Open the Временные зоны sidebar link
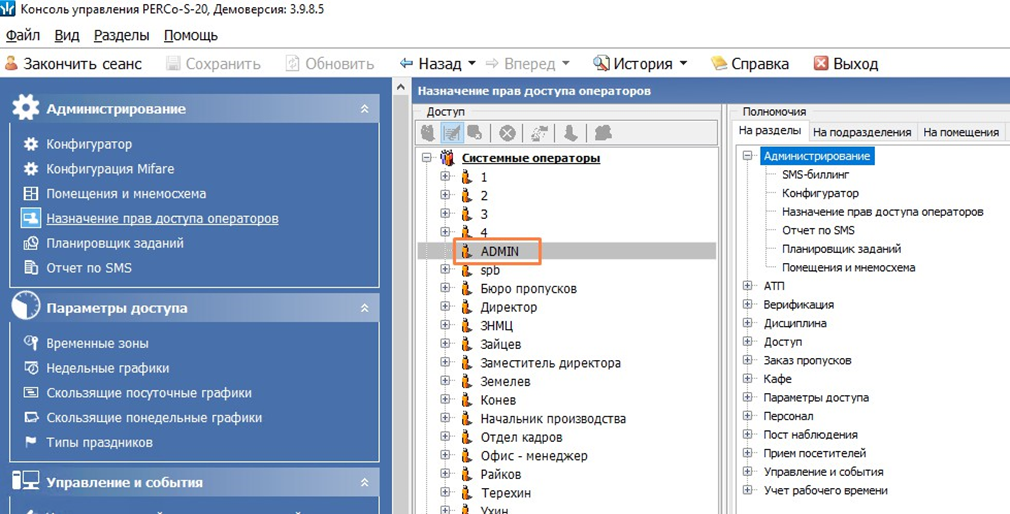 [x=97, y=343]
